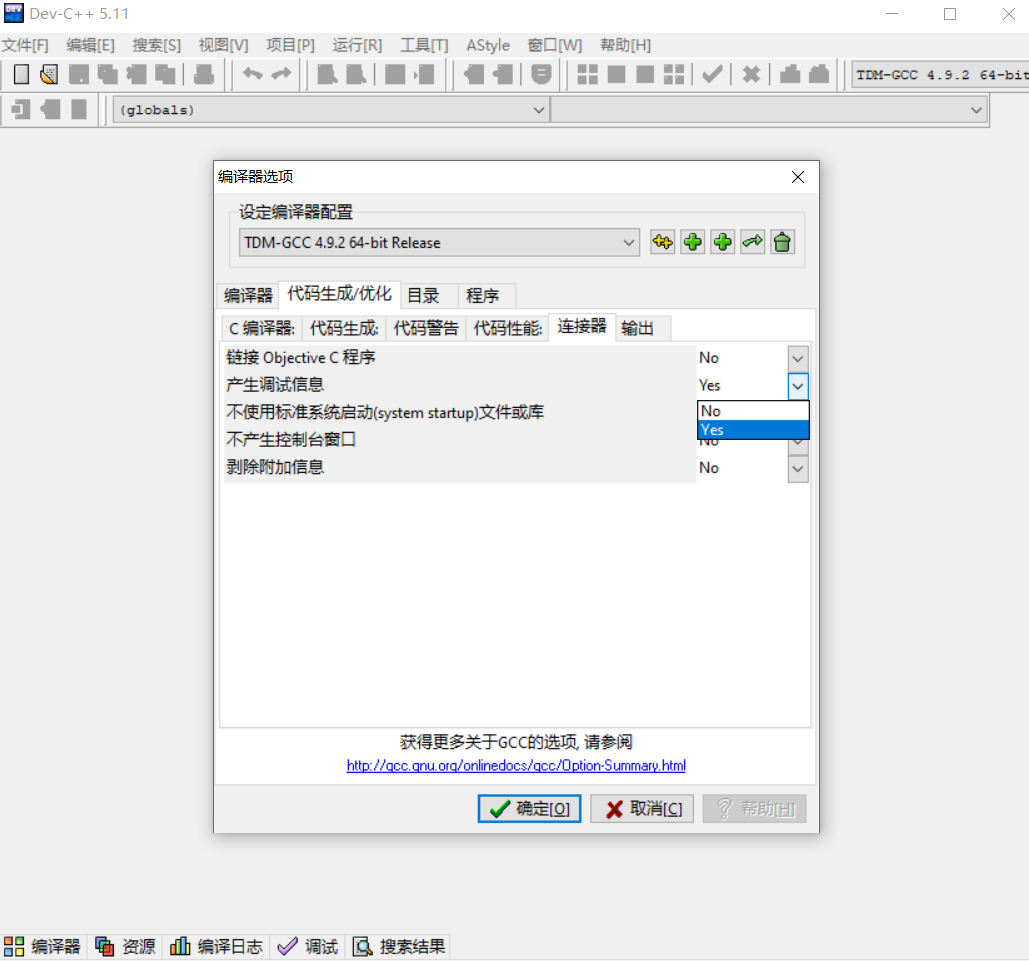Delete the current compiler set
Screen dimensions: 1029x961
782,242
